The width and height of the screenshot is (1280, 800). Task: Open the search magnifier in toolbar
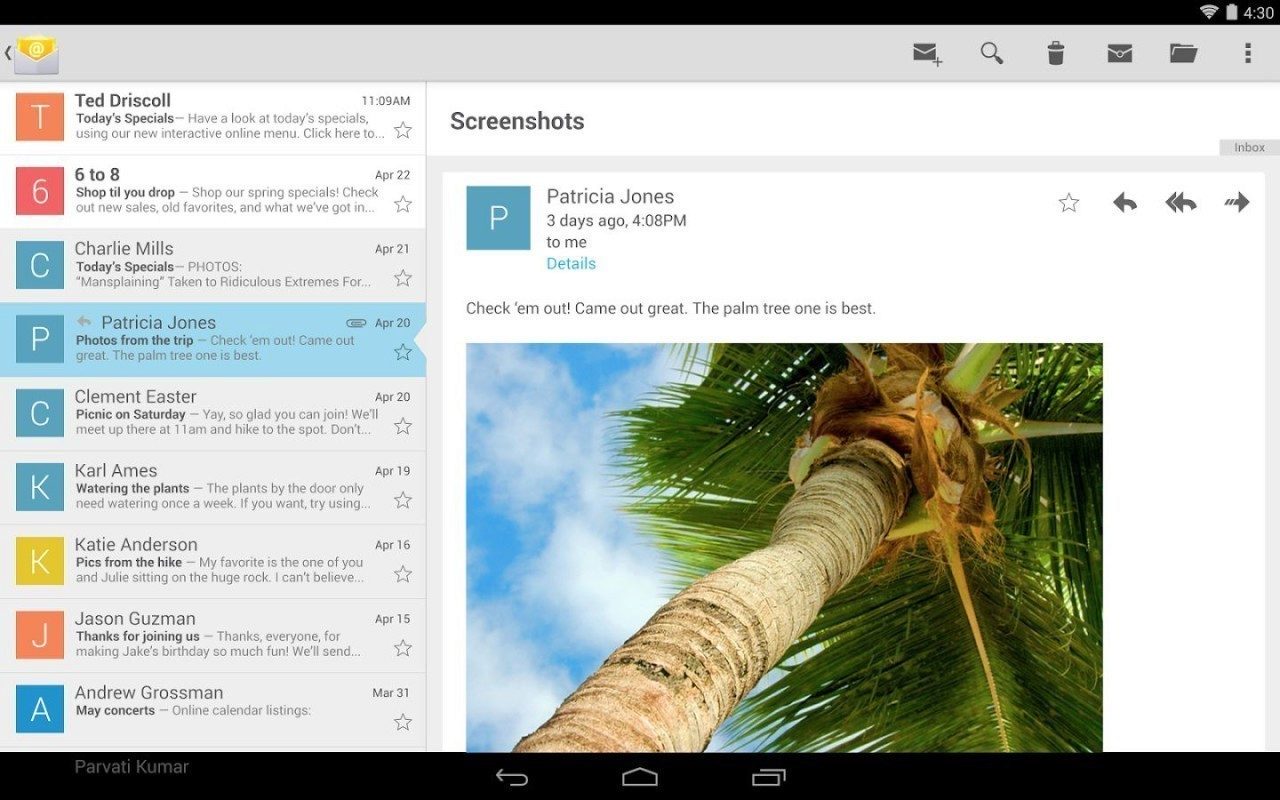tap(991, 53)
